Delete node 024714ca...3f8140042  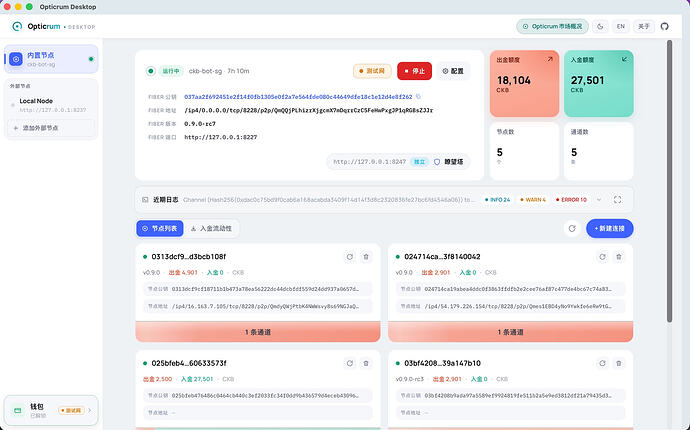[x=619, y=257]
